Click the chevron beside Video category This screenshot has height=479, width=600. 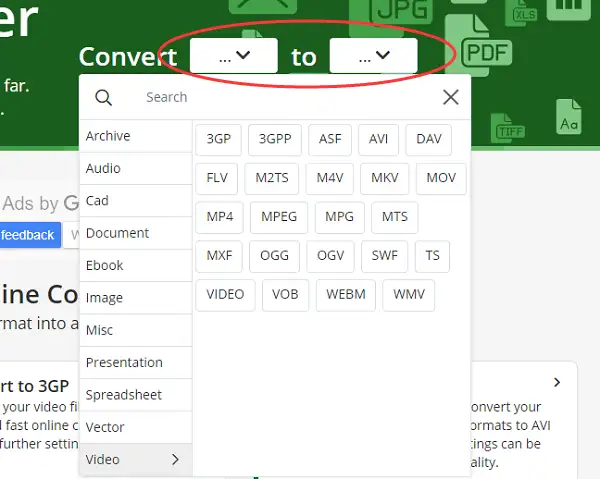[x=175, y=459]
